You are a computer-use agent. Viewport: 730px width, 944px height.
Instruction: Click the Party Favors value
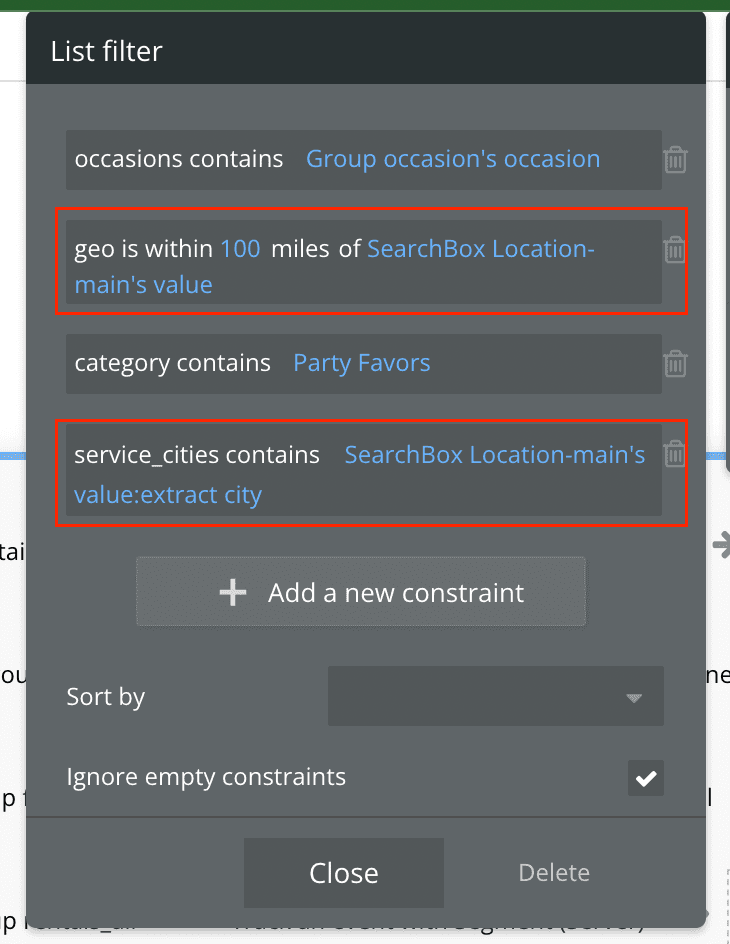pyautogui.click(x=361, y=363)
